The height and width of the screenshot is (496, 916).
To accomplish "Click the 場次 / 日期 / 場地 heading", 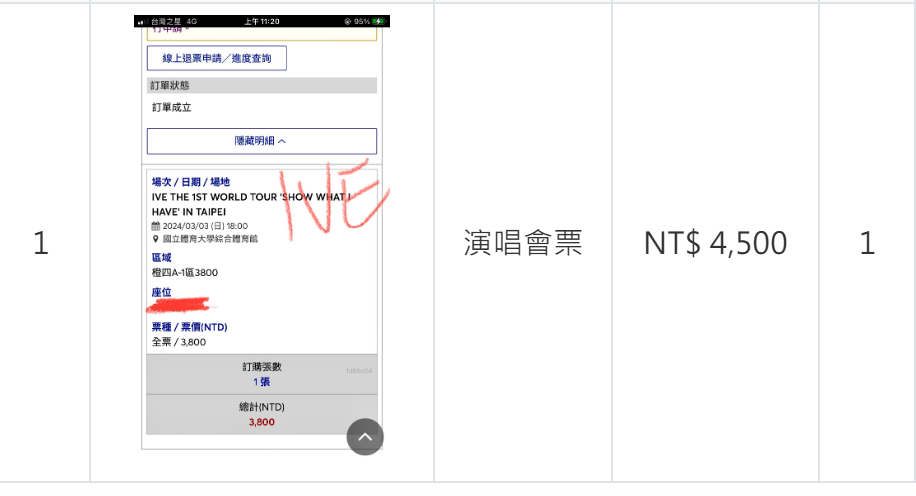I will [191, 182].
